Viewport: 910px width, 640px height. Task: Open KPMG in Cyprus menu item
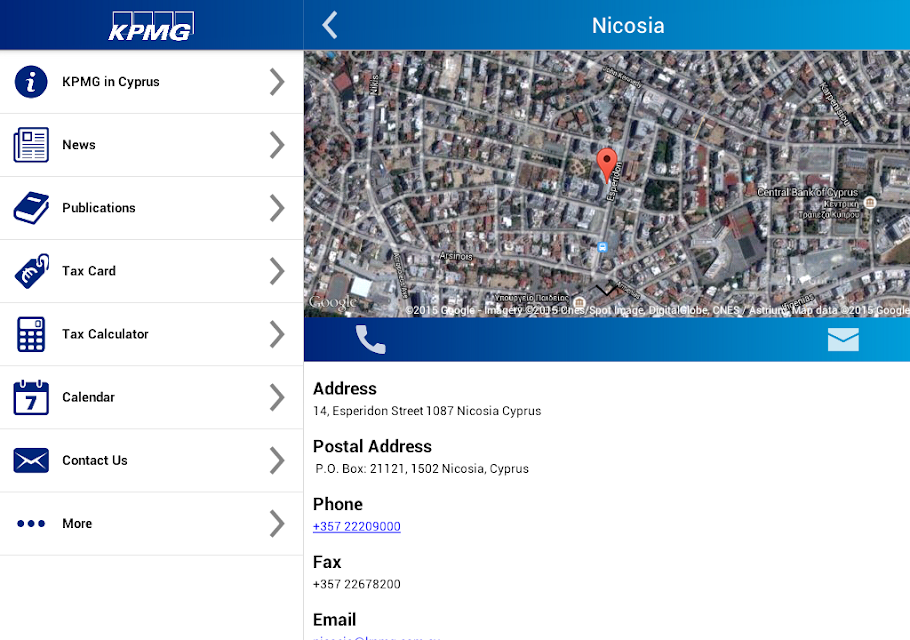[151, 82]
